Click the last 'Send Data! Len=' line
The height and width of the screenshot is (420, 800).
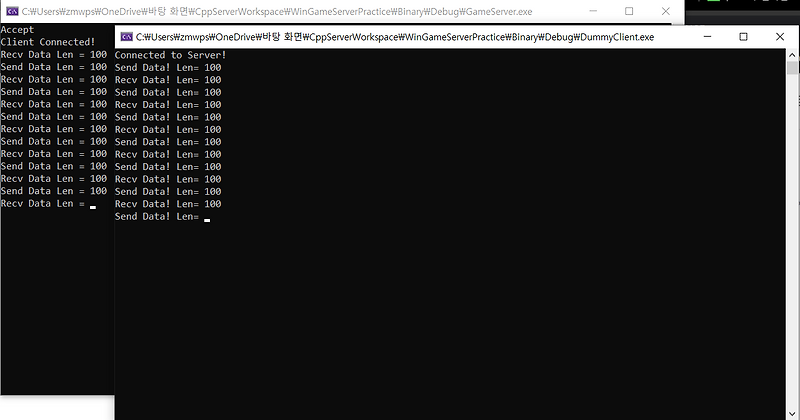157,216
